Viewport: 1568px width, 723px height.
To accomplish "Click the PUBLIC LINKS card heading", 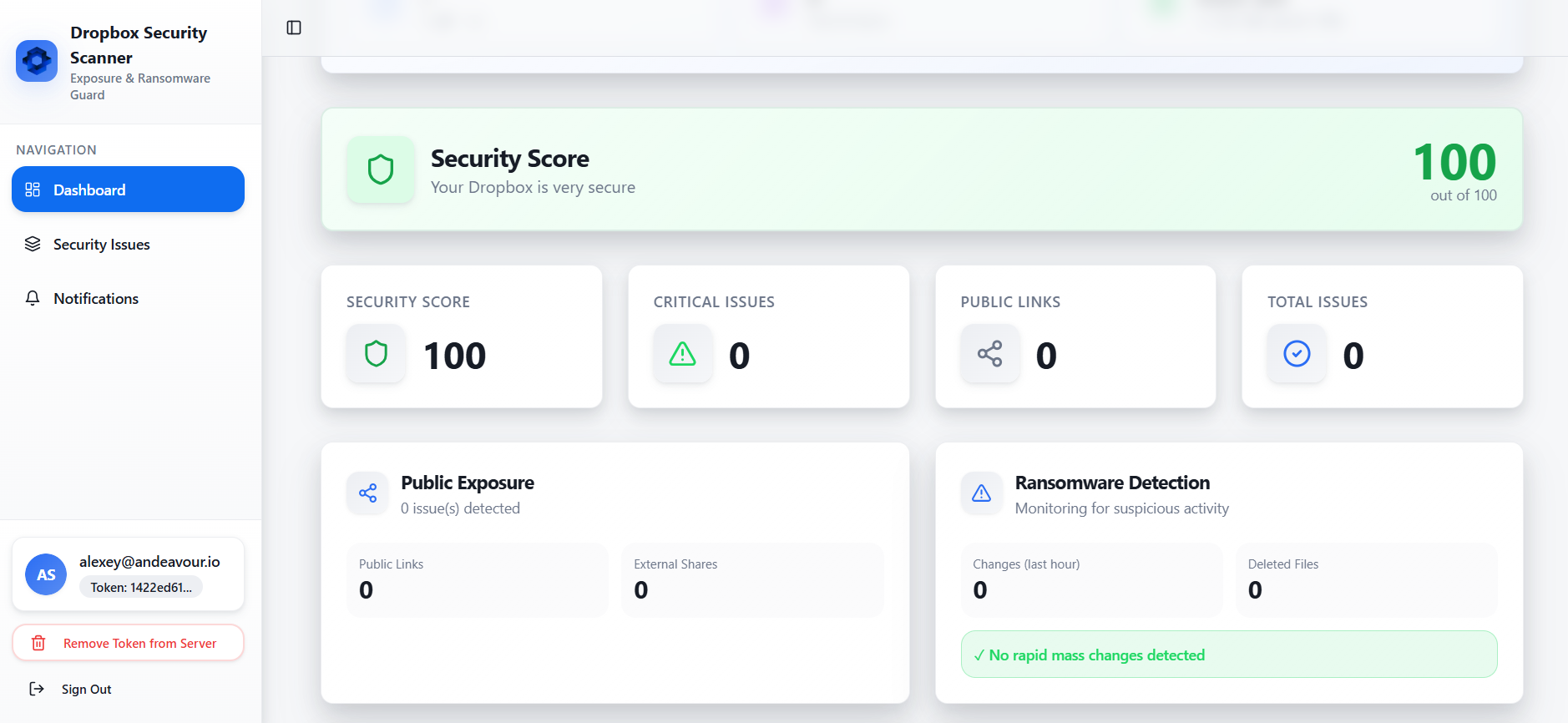I will tap(1010, 302).
